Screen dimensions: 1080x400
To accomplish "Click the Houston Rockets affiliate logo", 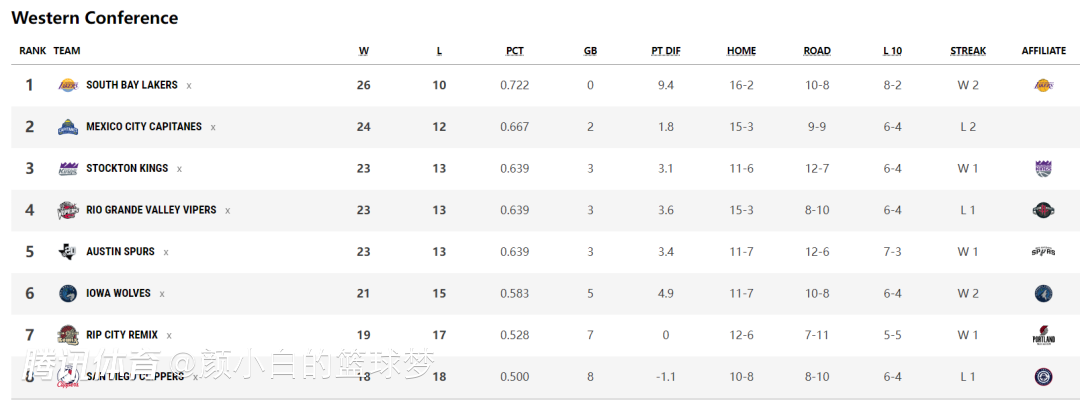I will (1043, 210).
